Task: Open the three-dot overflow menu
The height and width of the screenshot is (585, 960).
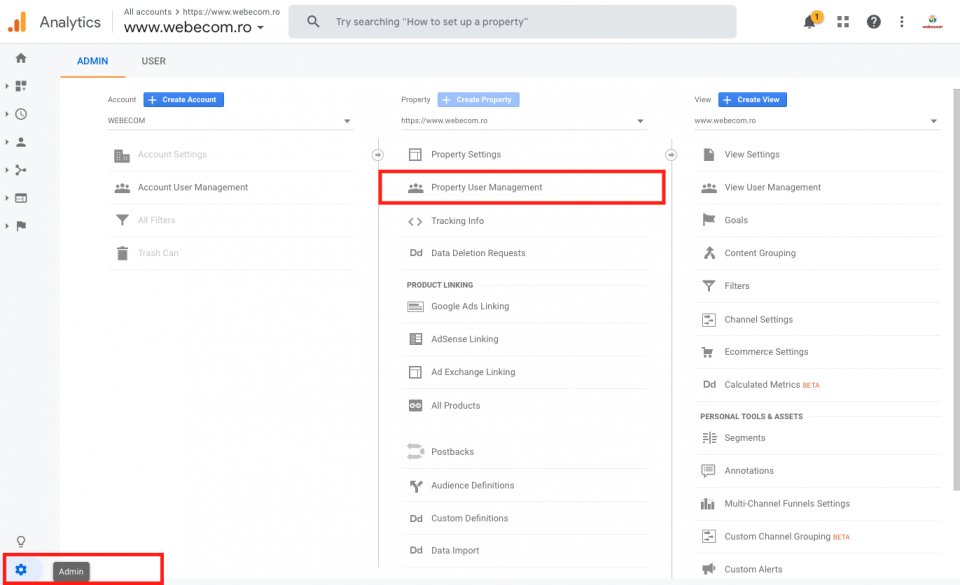Action: click(x=903, y=21)
